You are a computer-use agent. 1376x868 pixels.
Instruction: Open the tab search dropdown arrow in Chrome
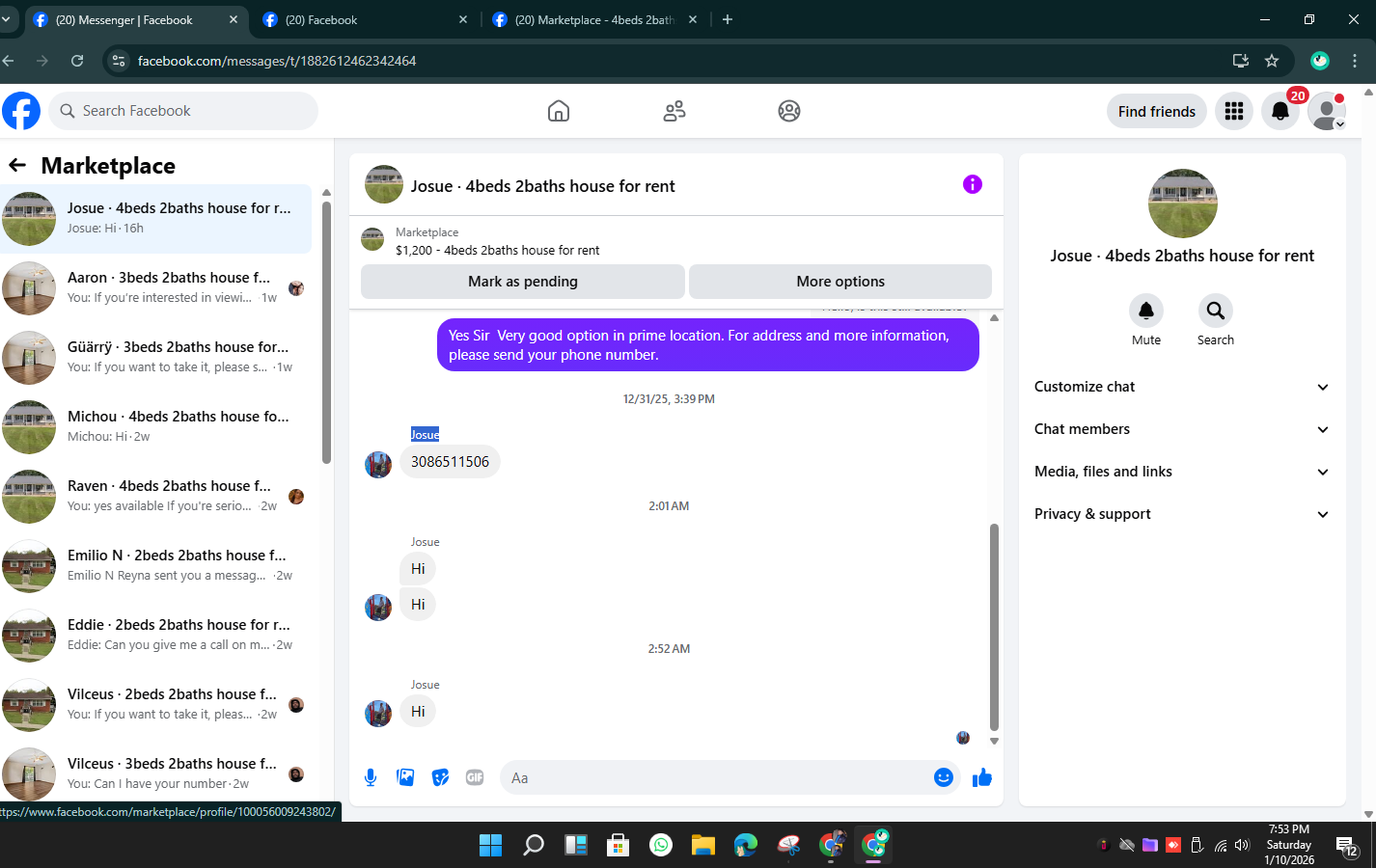pyautogui.click(x=5, y=19)
